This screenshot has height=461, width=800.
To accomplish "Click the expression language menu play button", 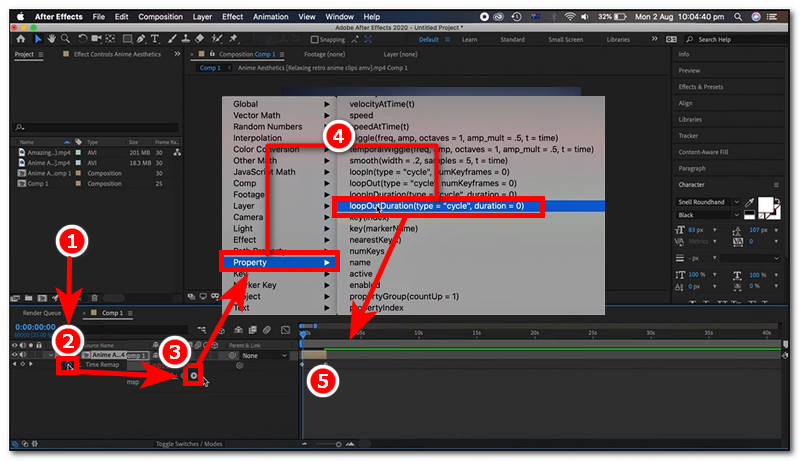I will (194, 374).
